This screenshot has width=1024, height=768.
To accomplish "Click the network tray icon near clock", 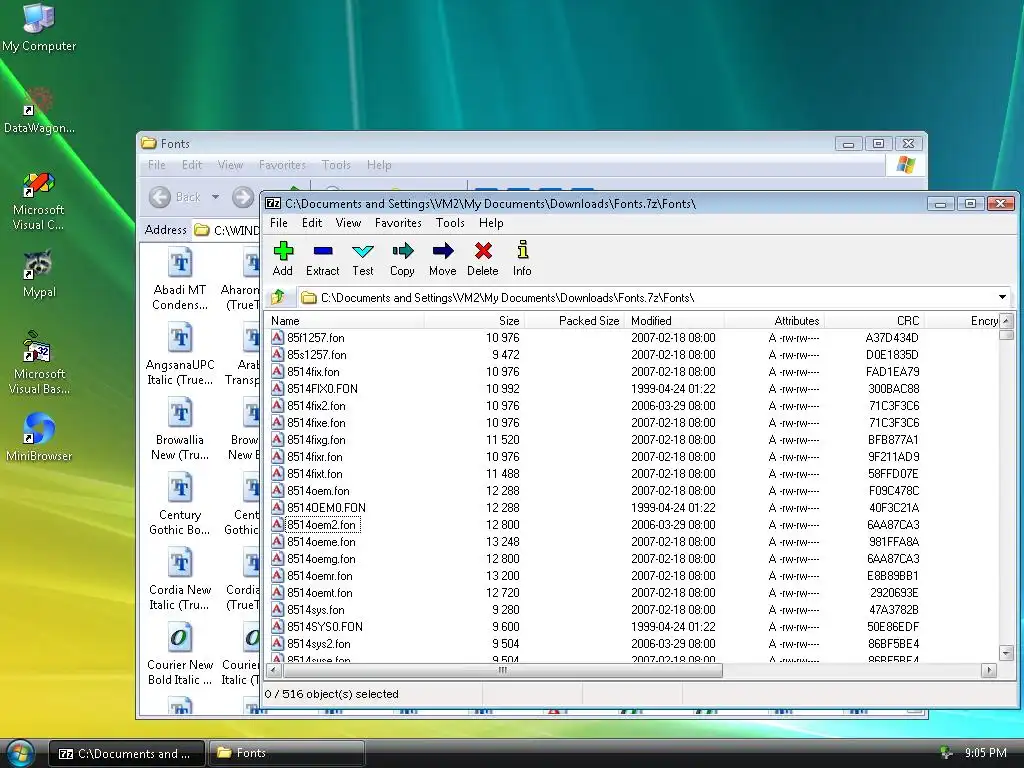I will pos(945,753).
